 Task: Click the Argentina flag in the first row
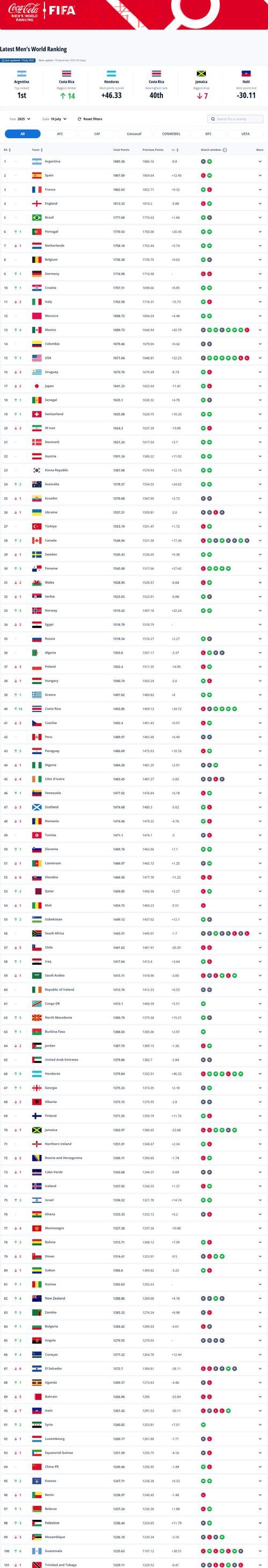click(x=37, y=162)
